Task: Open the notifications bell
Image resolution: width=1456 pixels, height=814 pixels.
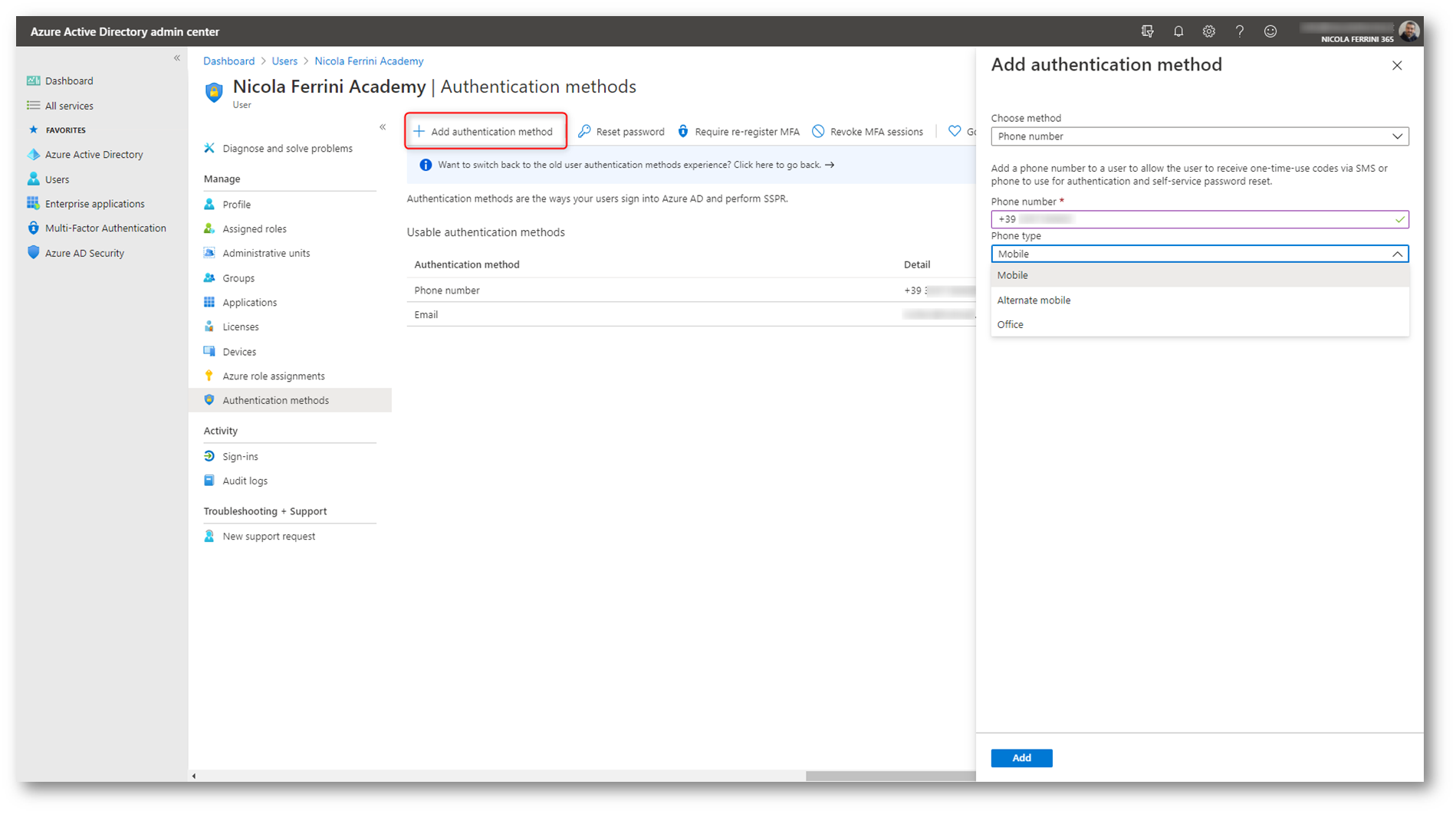Action: click(1178, 31)
